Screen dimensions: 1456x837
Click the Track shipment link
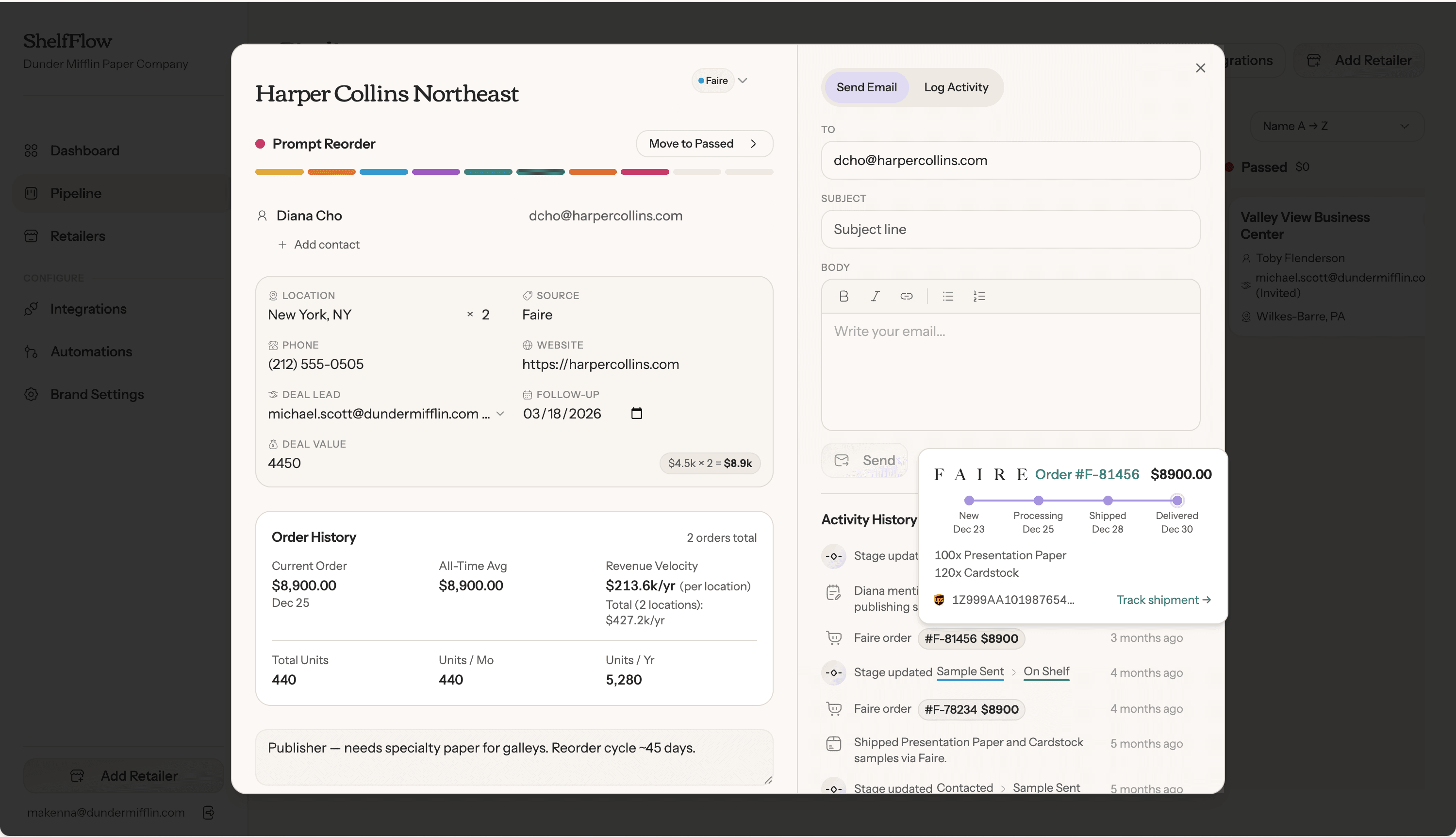coord(1163,600)
